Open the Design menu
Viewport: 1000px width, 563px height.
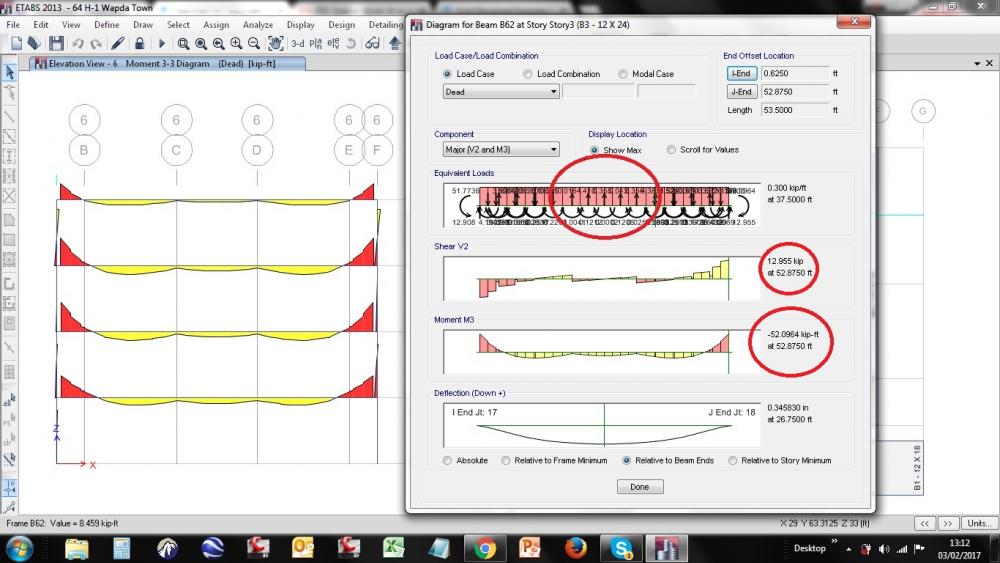coord(341,24)
